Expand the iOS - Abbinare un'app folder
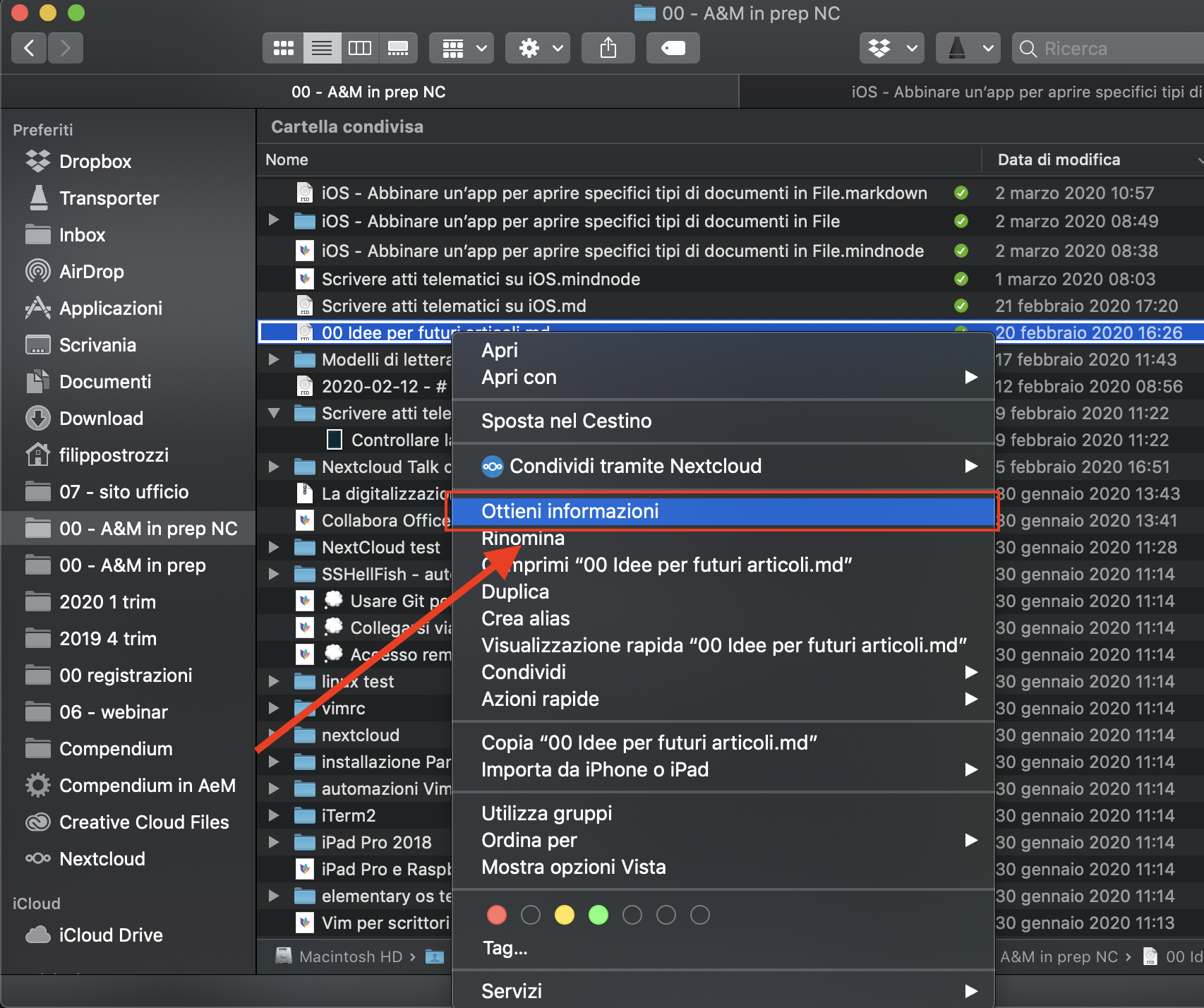Viewport: 1204px width, 1008px height. tap(274, 221)
